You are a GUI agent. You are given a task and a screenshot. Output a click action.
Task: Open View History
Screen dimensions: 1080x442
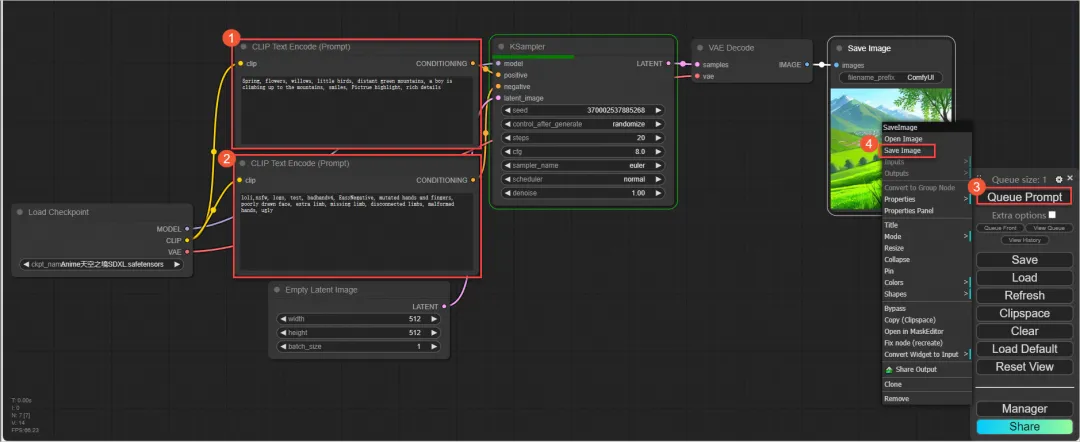pyautogui.click(x=1024, y=240)
